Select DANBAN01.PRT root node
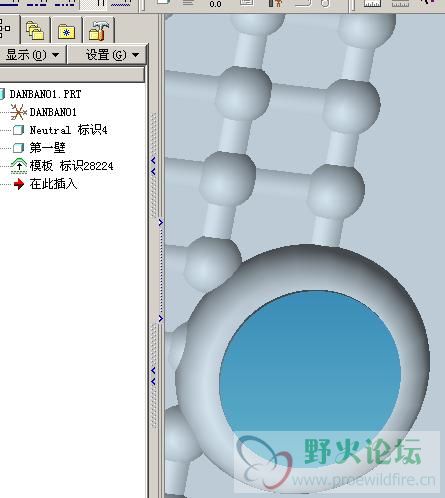The width and height of the screenshot is (445, 498). coord(45,94)
